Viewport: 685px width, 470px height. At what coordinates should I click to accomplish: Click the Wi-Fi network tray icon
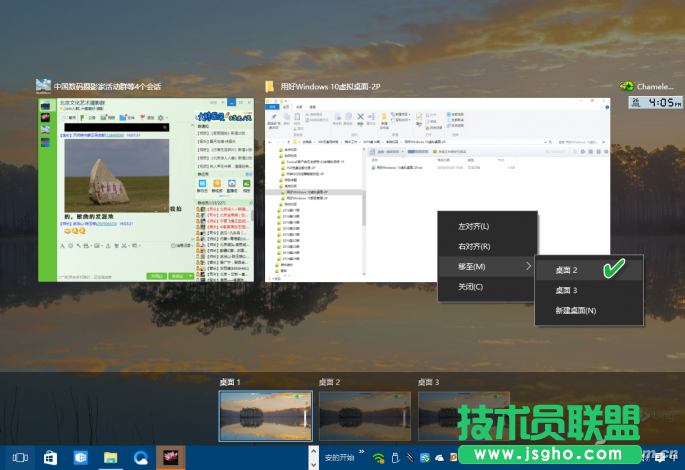coord(378,458)
